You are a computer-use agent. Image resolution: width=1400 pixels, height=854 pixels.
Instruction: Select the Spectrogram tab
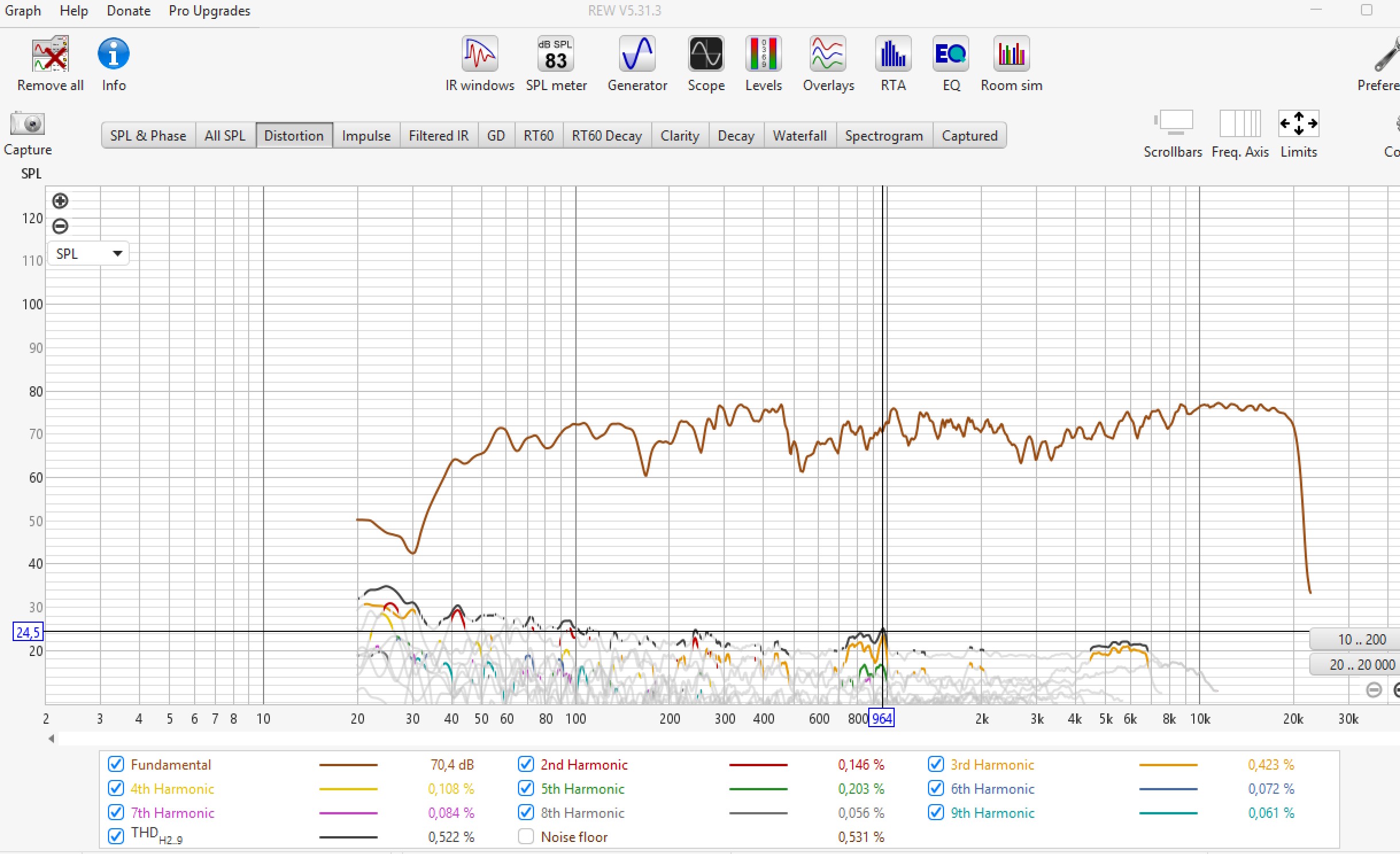[884, 135]
